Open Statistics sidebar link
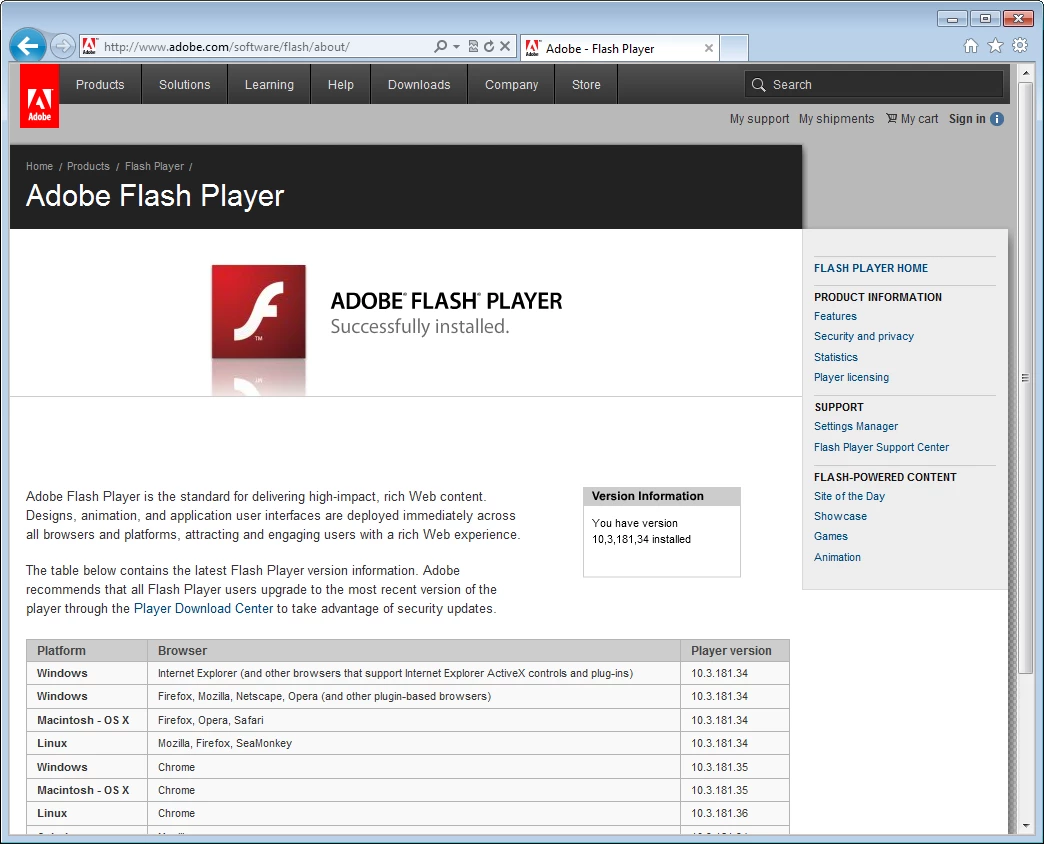 click(836, 357)
